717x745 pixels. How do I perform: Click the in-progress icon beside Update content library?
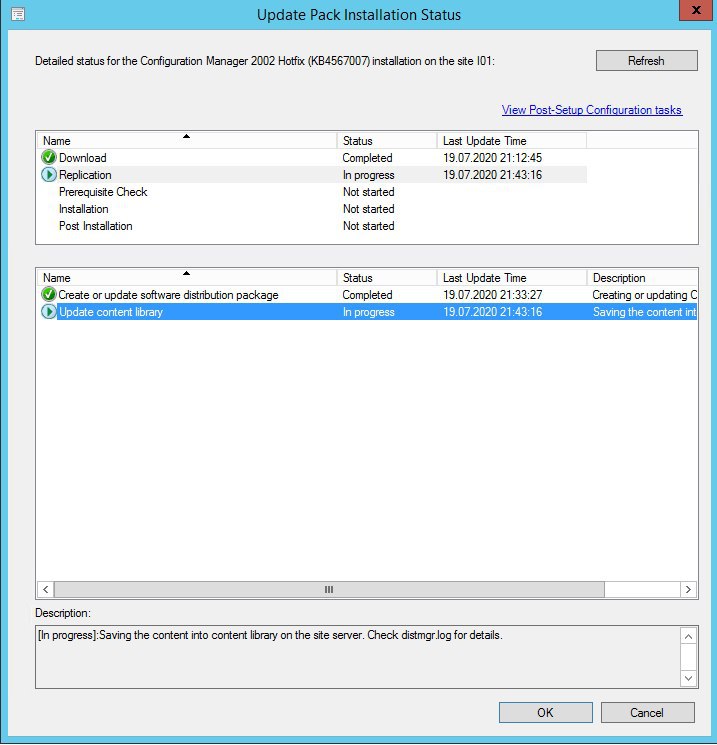(x=48, y=312)
